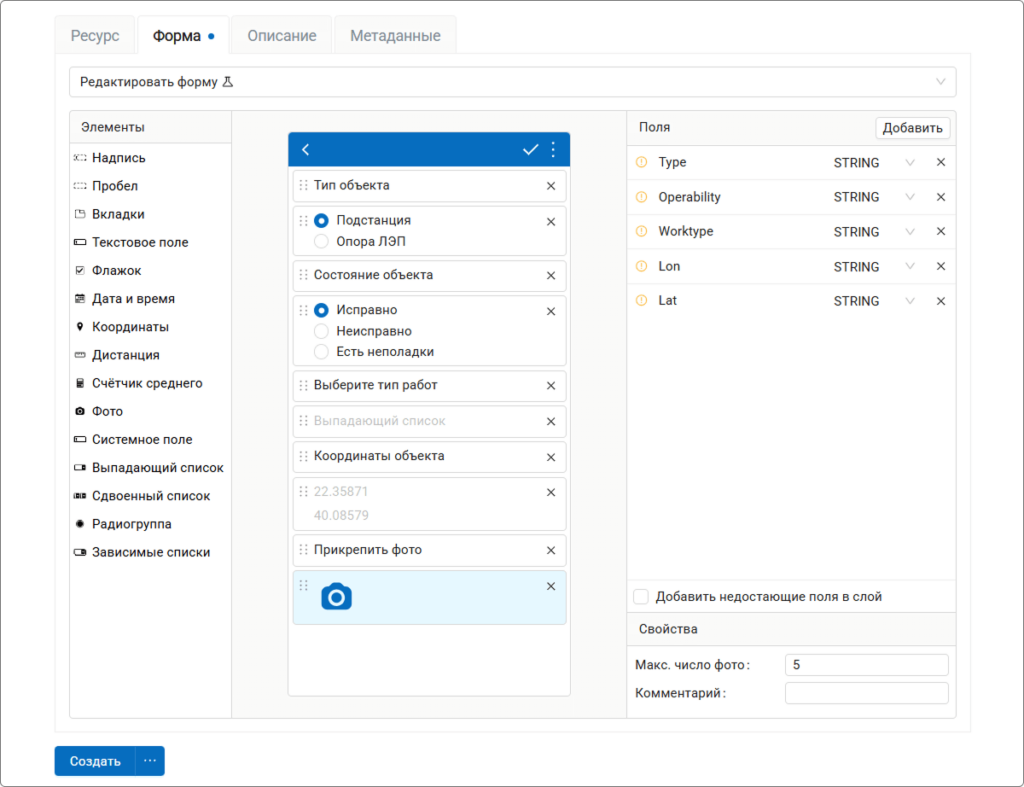Screen dimensions: 1024x787
Task: Click the warning icon next to Worktype
Action: pyautogui.click(x=641, y=231)
